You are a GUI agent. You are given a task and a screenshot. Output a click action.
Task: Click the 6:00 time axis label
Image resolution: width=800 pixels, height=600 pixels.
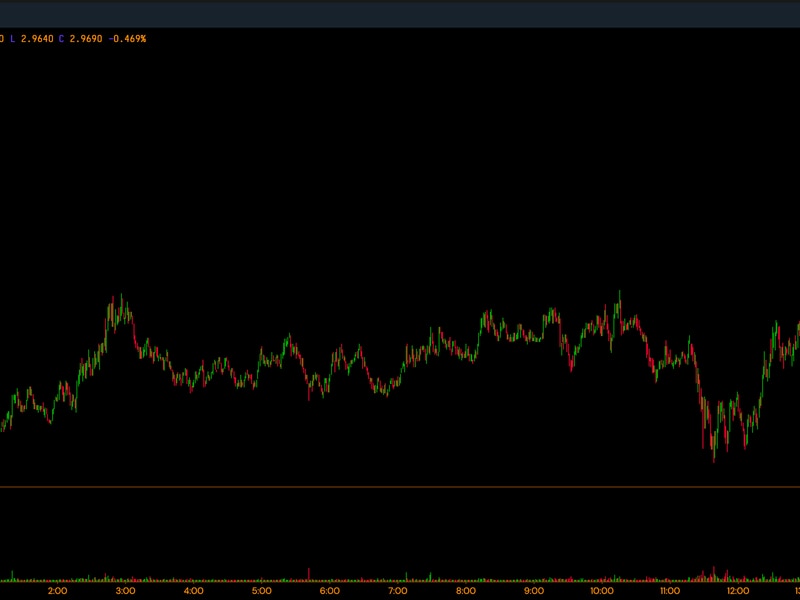(x=330, y=591)
